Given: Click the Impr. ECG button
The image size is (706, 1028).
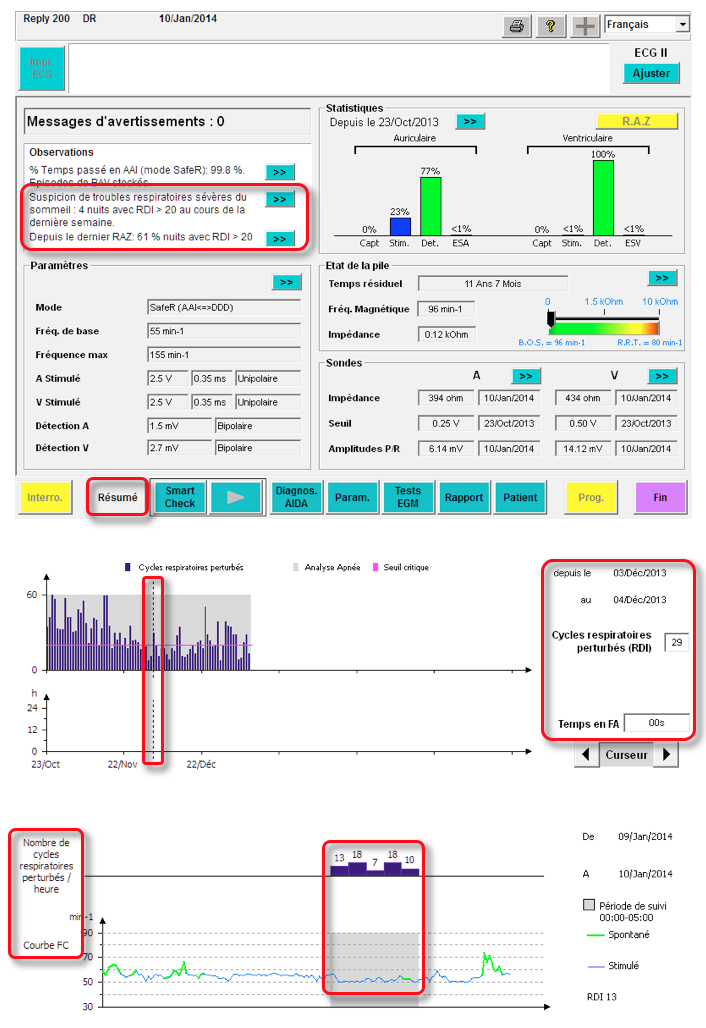Looking at the screenshot, I should [x=43, y=68].
